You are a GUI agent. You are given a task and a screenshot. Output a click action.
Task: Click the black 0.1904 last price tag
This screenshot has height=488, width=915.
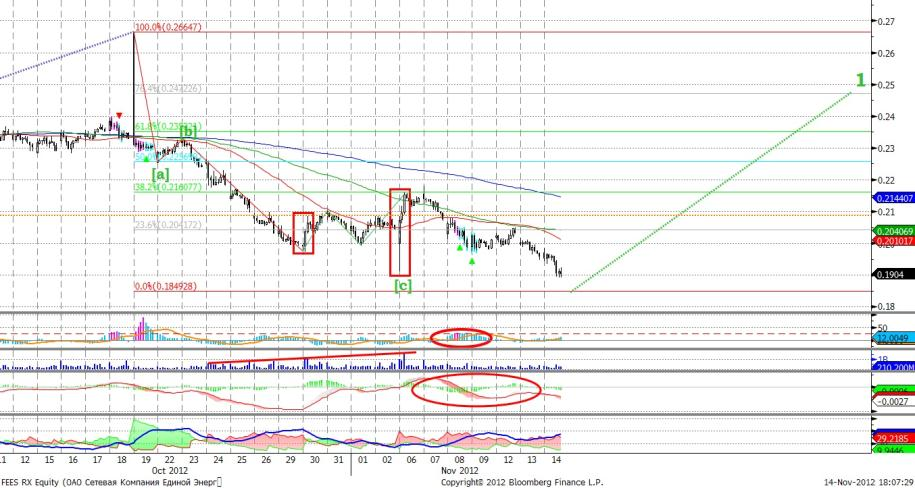click(888, 273)
